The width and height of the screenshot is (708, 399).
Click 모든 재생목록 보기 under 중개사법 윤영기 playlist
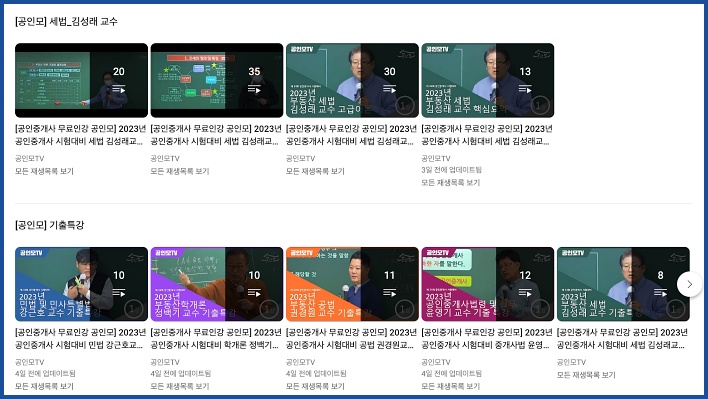tap(451, 386)
